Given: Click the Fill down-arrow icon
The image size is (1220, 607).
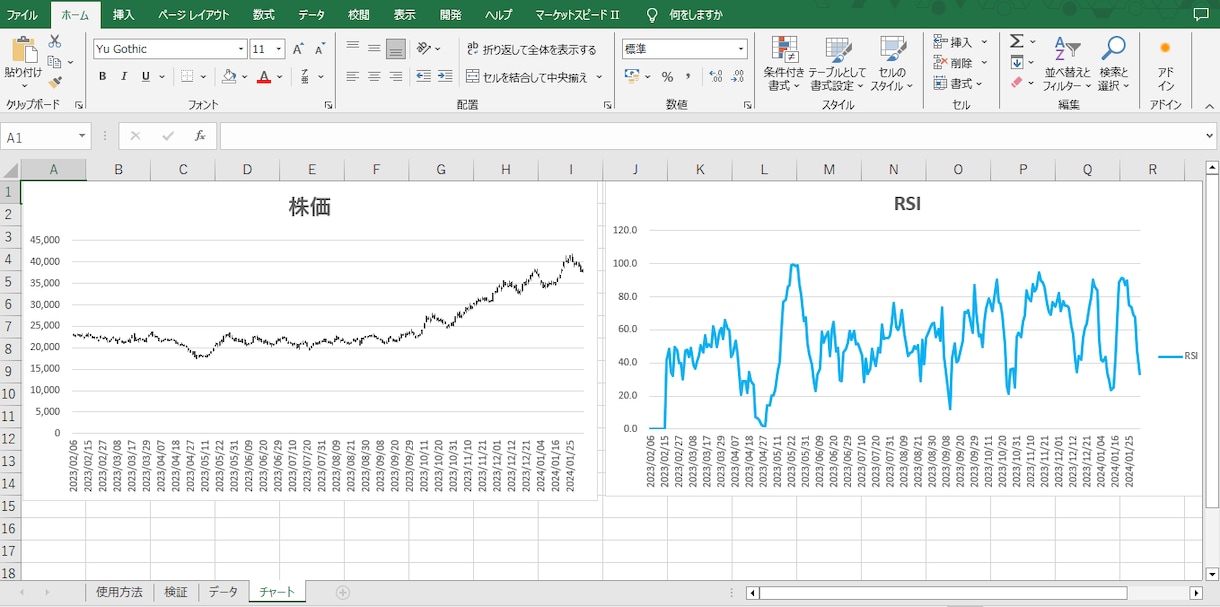Looking at the screenshot, I should (1016, 62).
